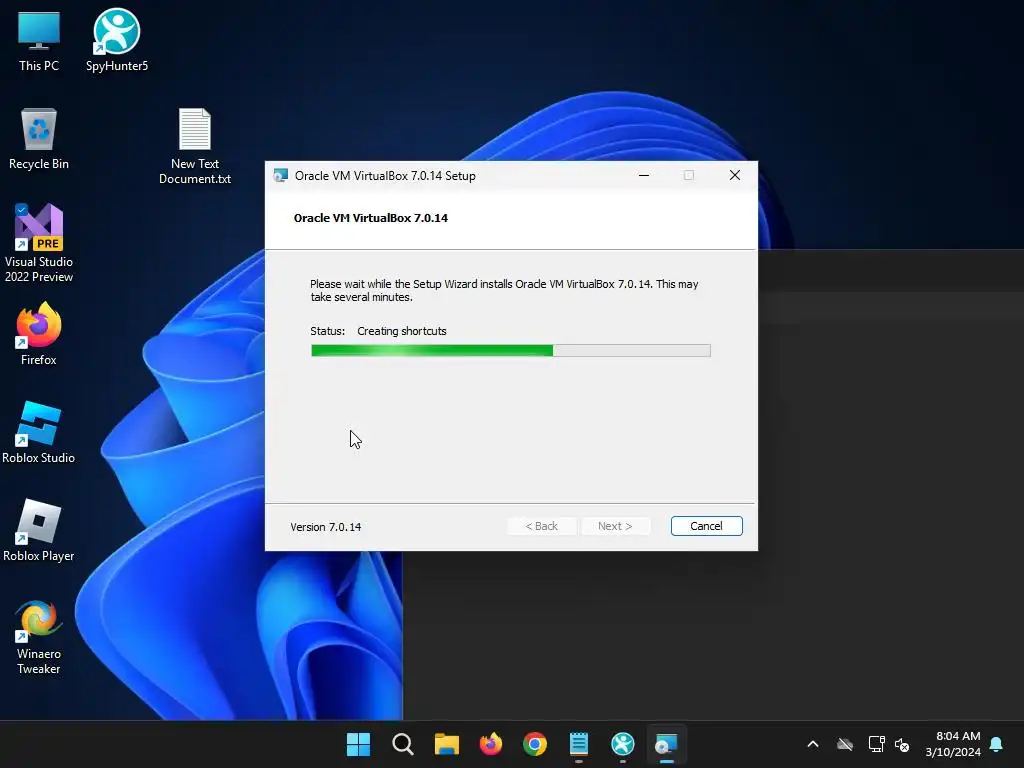1024x768 pixels.
Task: Open the This PC desktop icon
Action: click(39, 41)
